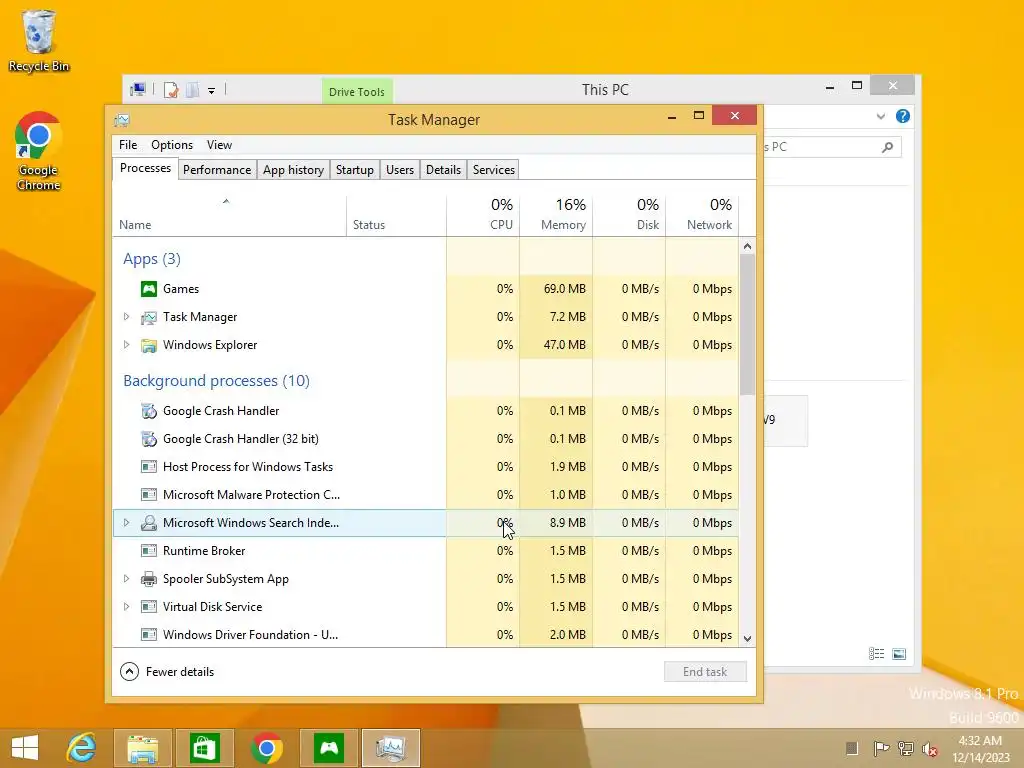This screenshot has height=768, width=1024.
Task: Click the Chrome icon on the taskbar
Action: click(x=266, y=748)
